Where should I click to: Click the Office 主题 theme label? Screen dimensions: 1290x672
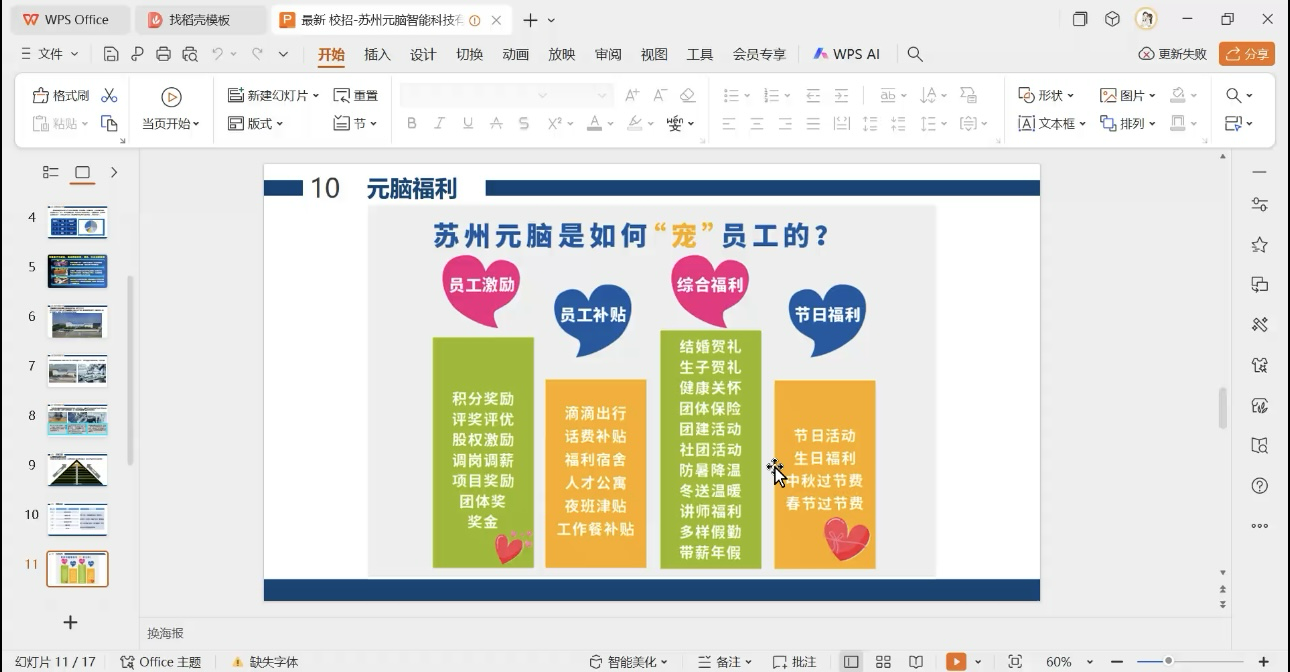(161, 662)
